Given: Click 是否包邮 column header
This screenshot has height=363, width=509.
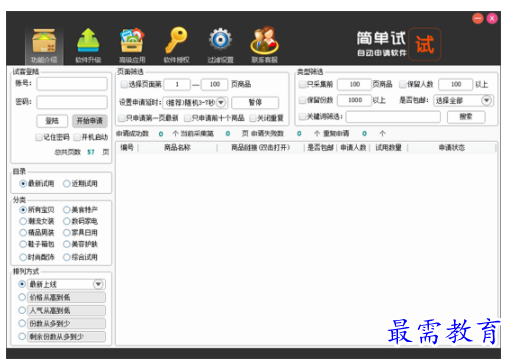Looking at the screenshot, I should tap(320, 148).
